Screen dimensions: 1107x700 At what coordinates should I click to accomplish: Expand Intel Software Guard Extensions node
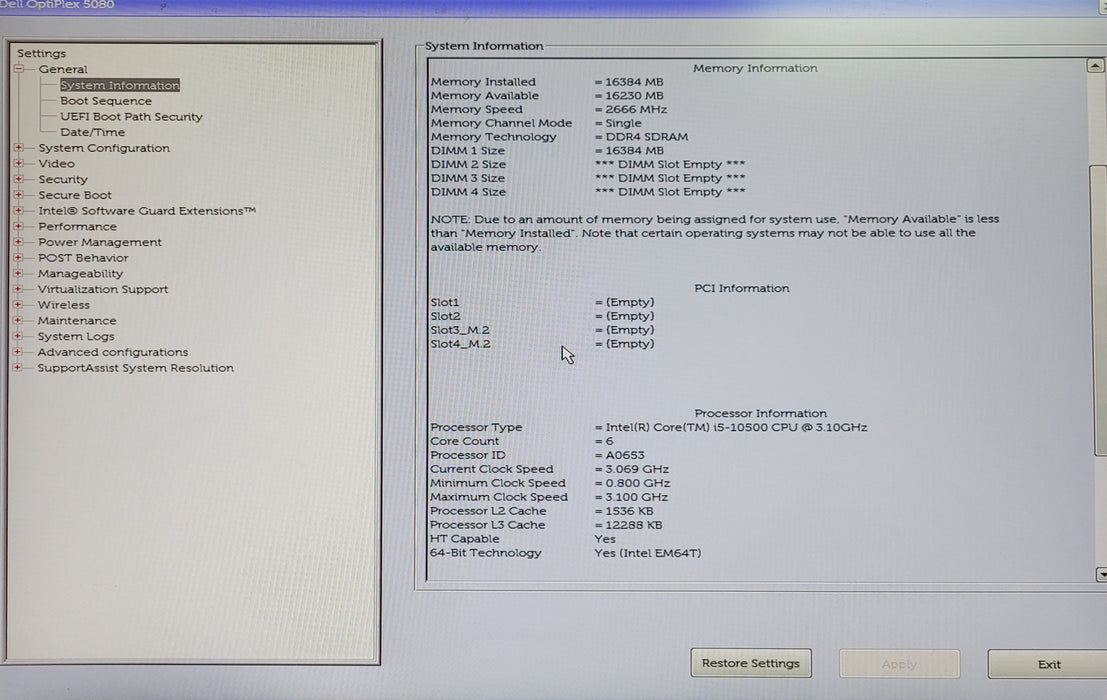tap(19, 210)
